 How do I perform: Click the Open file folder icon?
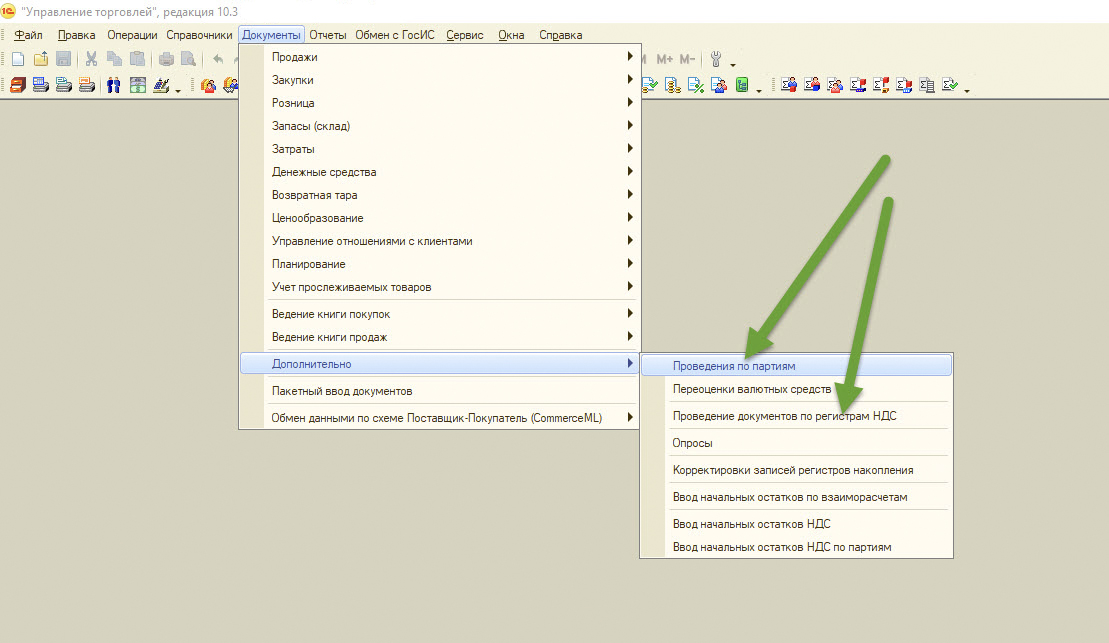point(41,59)
